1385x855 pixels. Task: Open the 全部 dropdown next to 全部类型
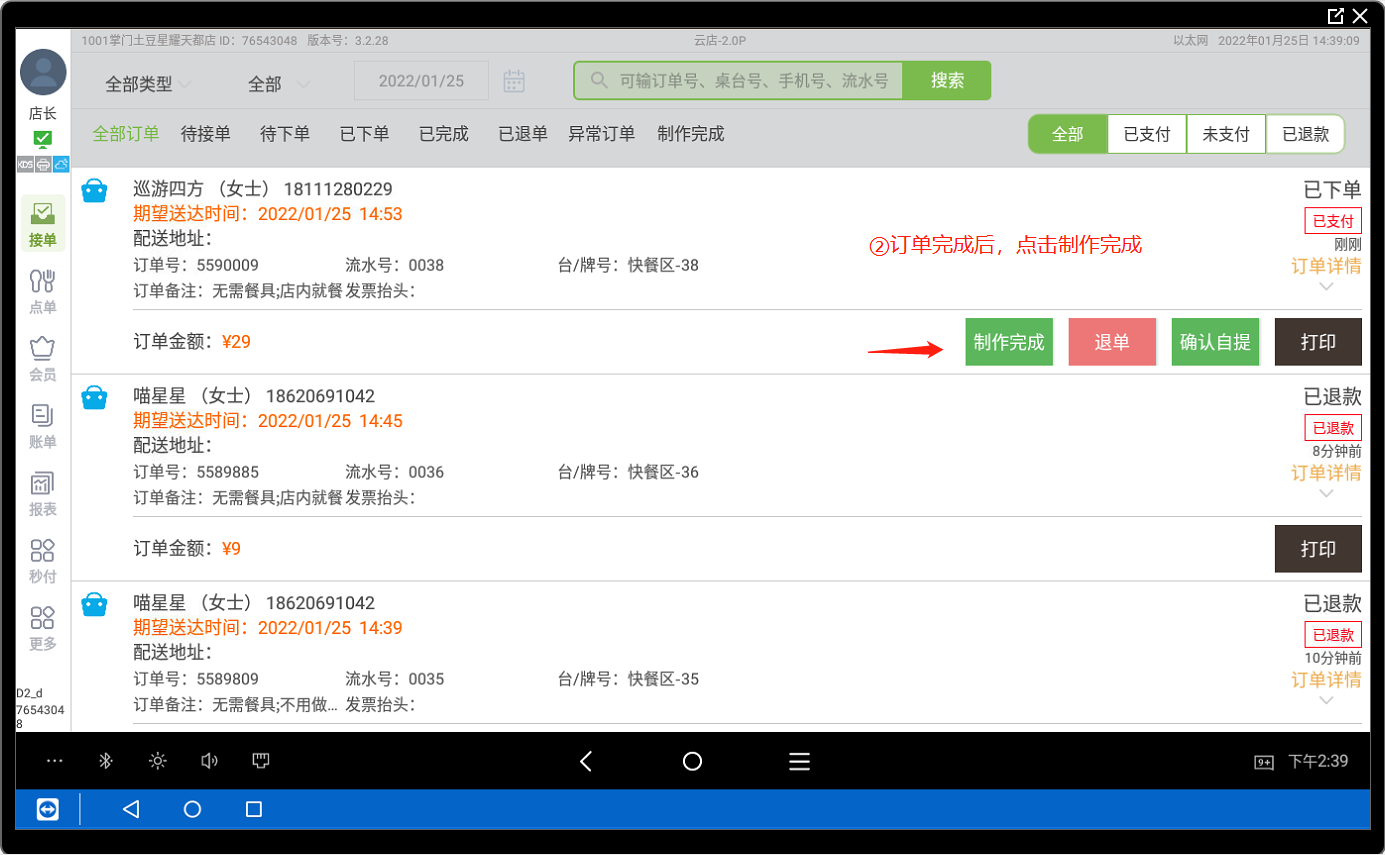point(279,84)
